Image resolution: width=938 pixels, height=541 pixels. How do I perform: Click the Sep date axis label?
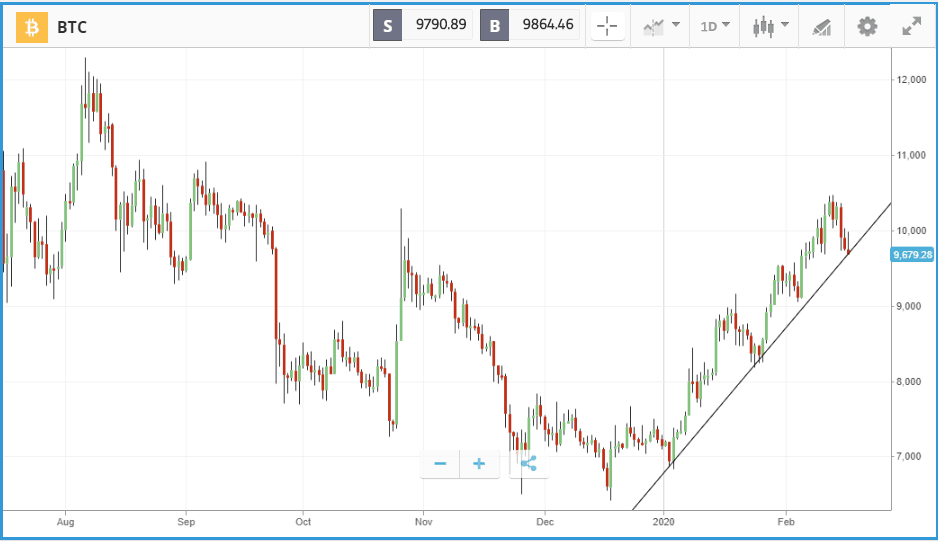tap(186, 522)
